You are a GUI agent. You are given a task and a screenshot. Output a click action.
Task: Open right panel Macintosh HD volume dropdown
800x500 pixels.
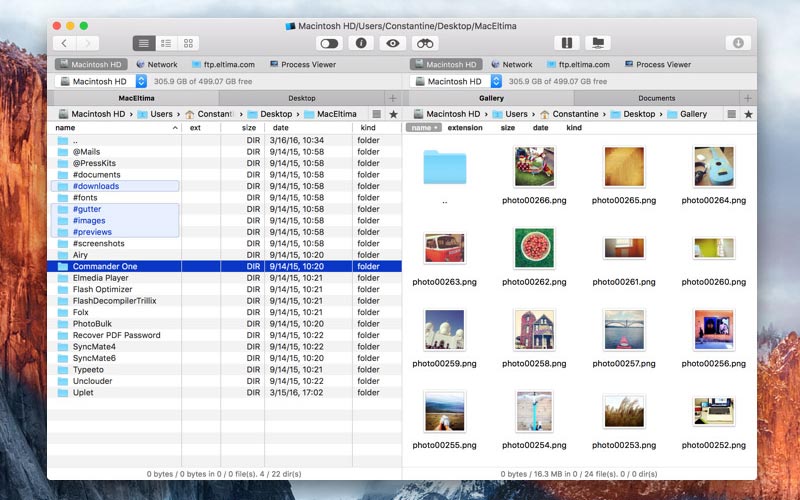pos(456,81)
